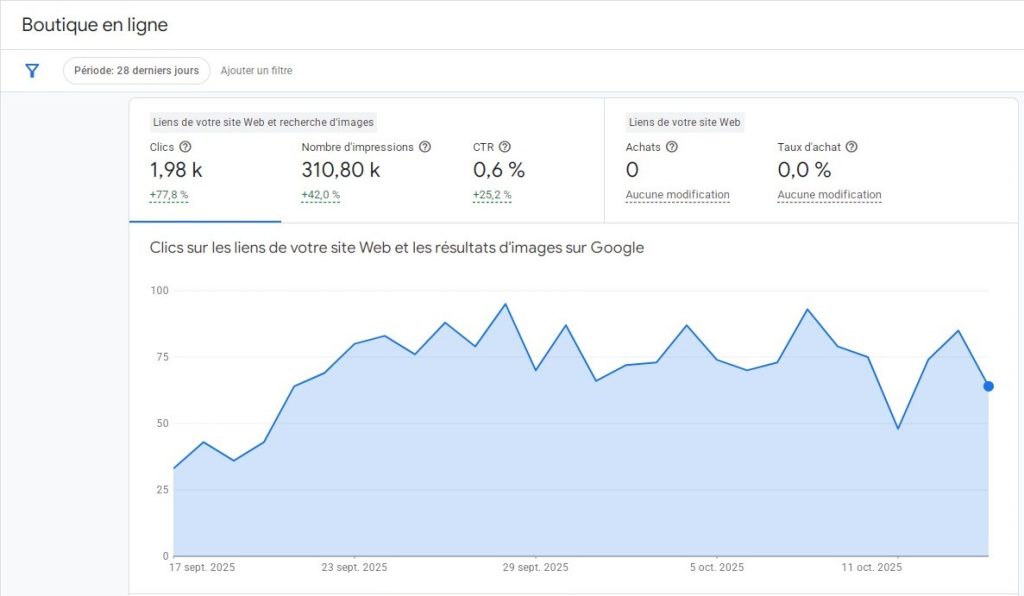The width and height of the screenshot is (1024, 596).
Task: Click the +25,2 % change under CTR
Action: (492, 195)
